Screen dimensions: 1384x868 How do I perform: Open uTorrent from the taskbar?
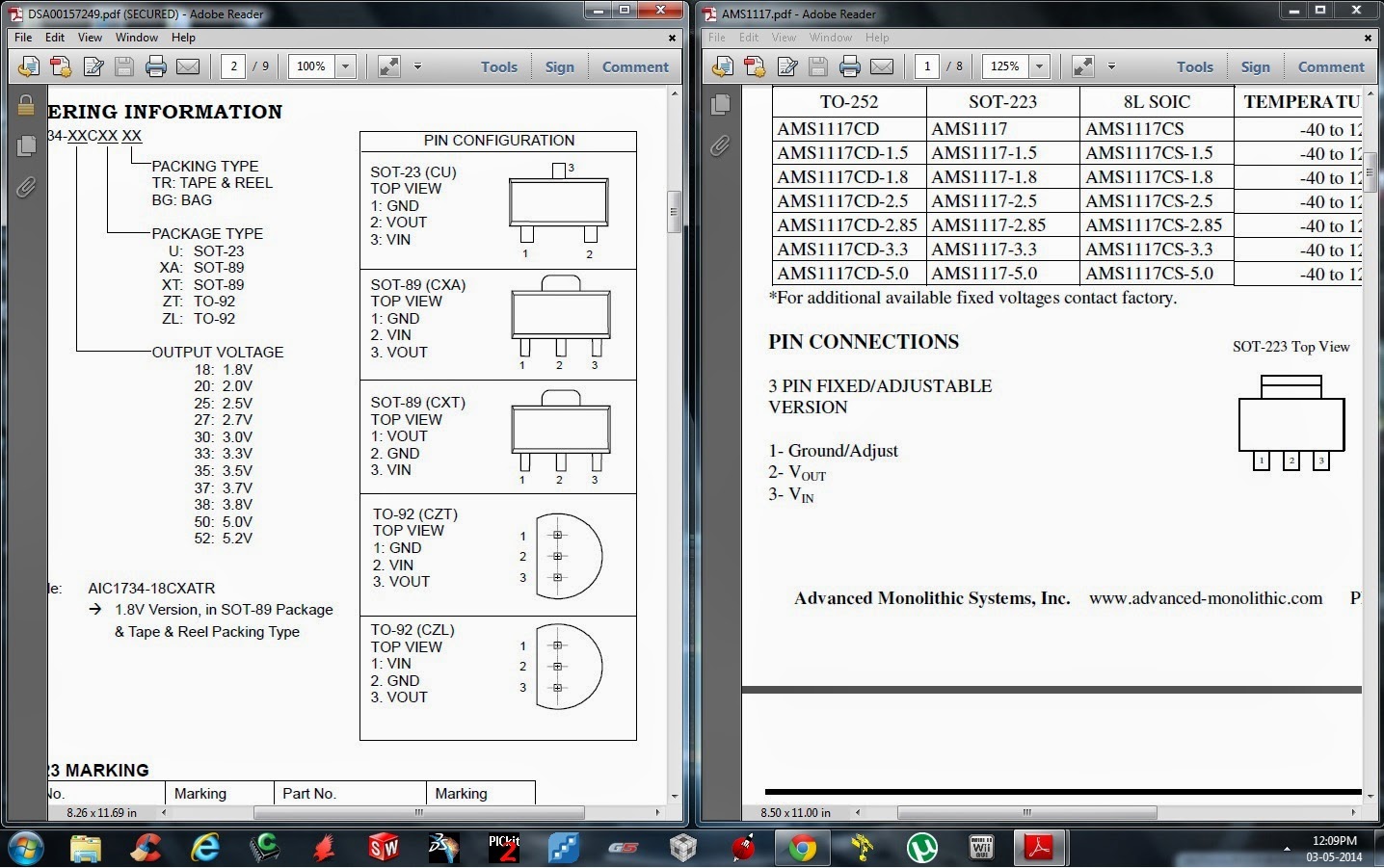tap(922, 848)
